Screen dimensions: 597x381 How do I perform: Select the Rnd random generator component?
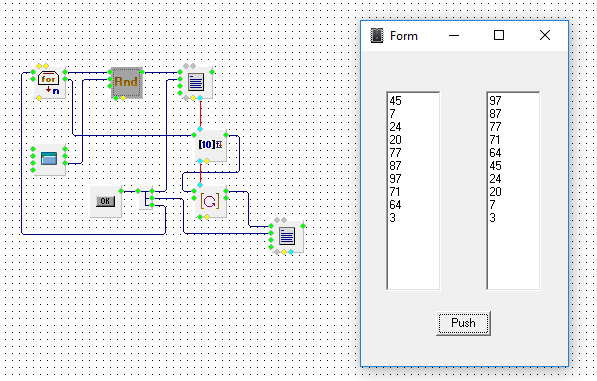127,83
